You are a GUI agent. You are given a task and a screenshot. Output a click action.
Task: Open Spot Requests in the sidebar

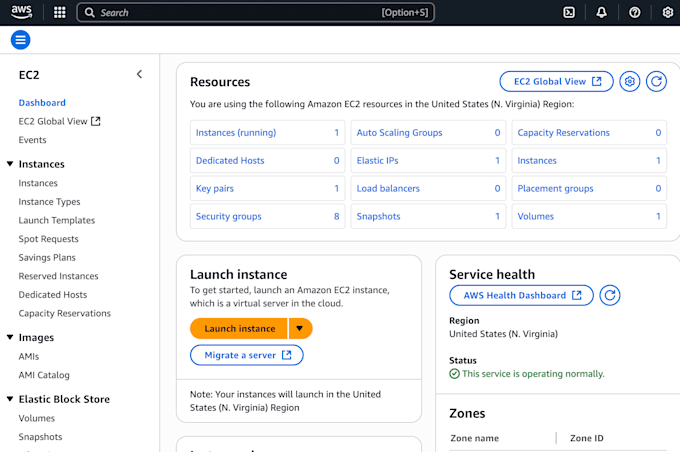point(49,239)
